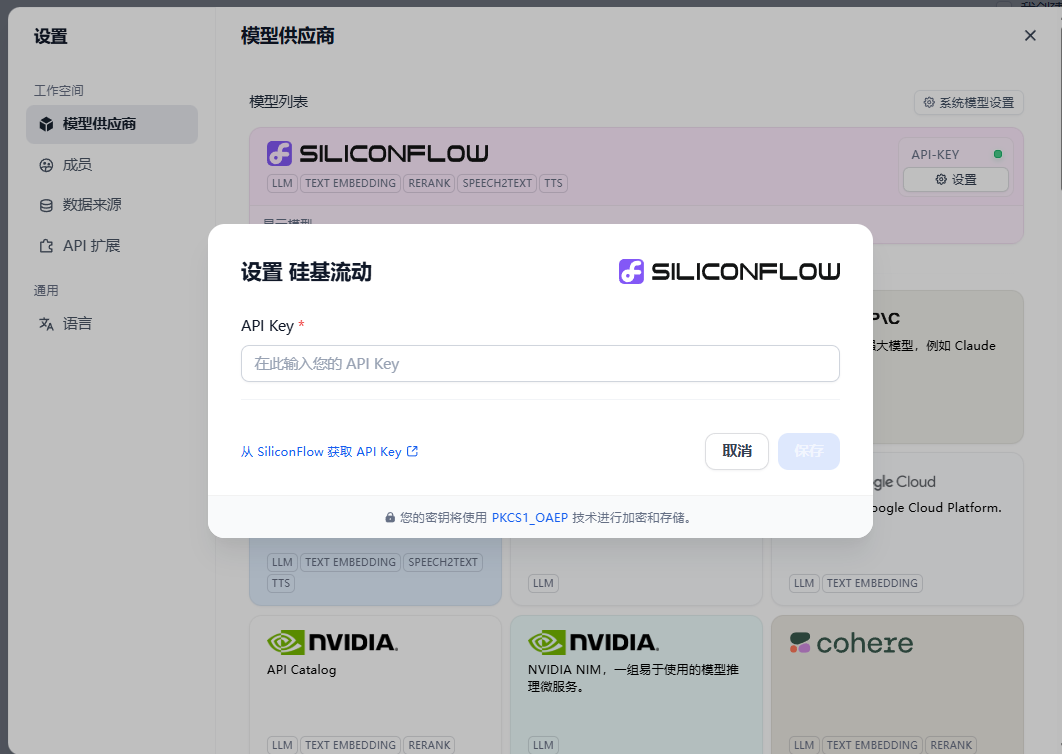Click the external link icon beside API Key link

tap(412, 451)
